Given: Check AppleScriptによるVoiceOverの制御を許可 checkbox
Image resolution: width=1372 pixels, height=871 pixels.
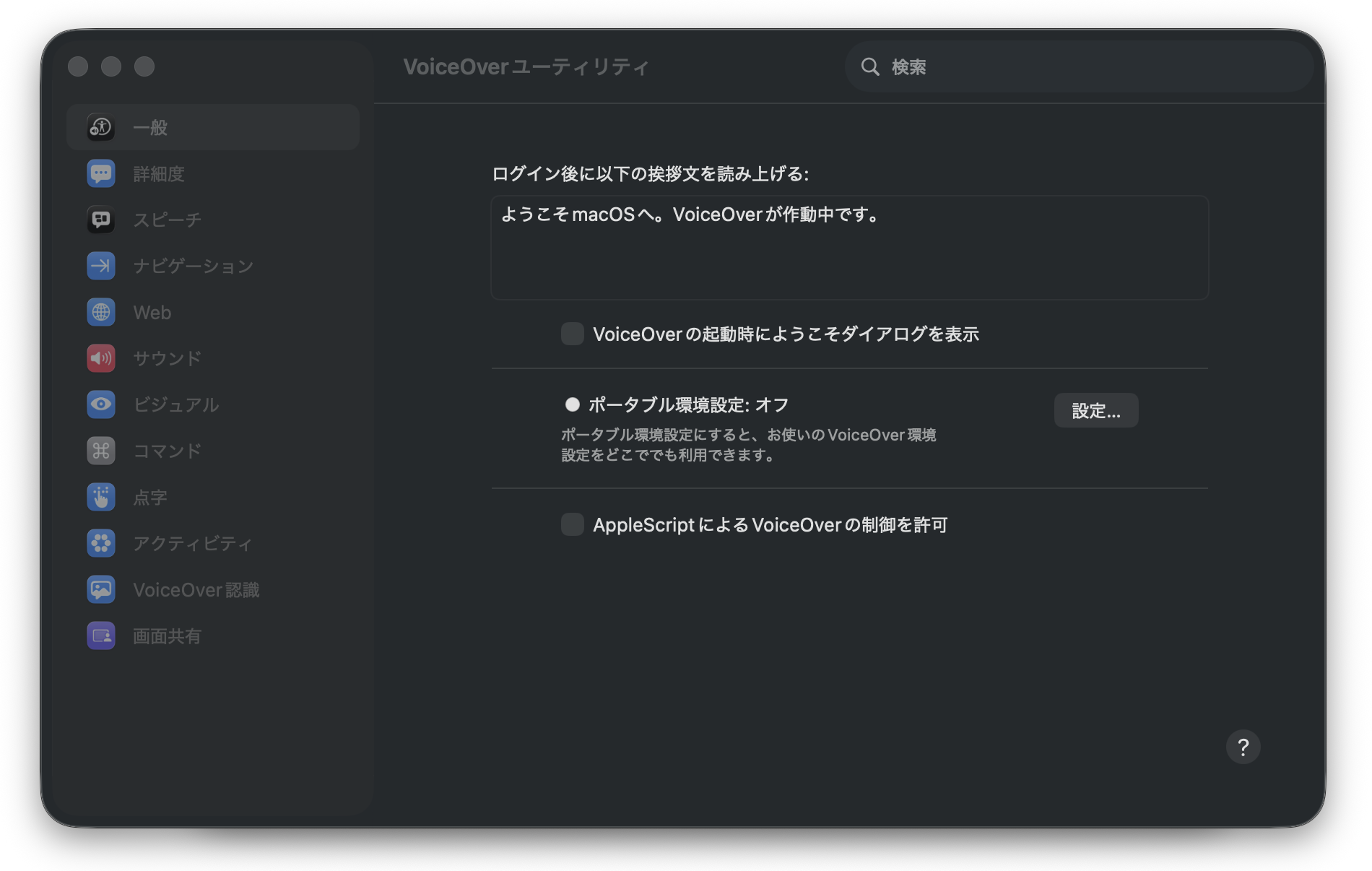Looking at the screenshot, I should coord(573,524).
